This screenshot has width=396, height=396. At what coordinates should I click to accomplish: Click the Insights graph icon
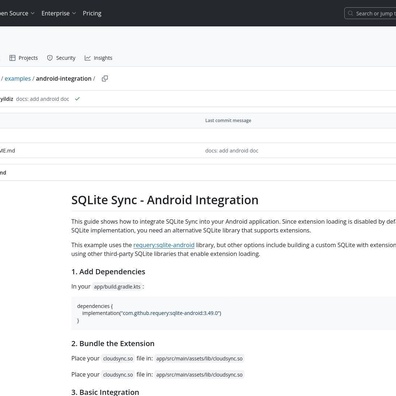(x=87, y=58)
